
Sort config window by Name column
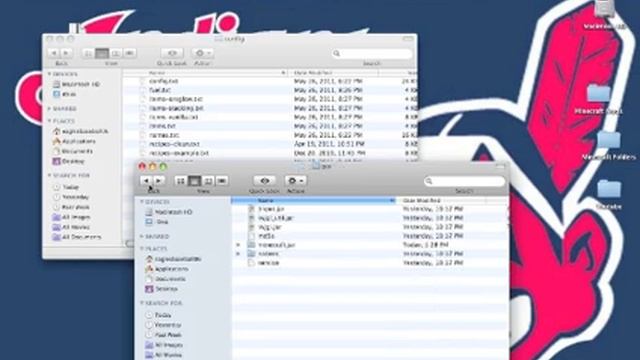tap(204, 73)
